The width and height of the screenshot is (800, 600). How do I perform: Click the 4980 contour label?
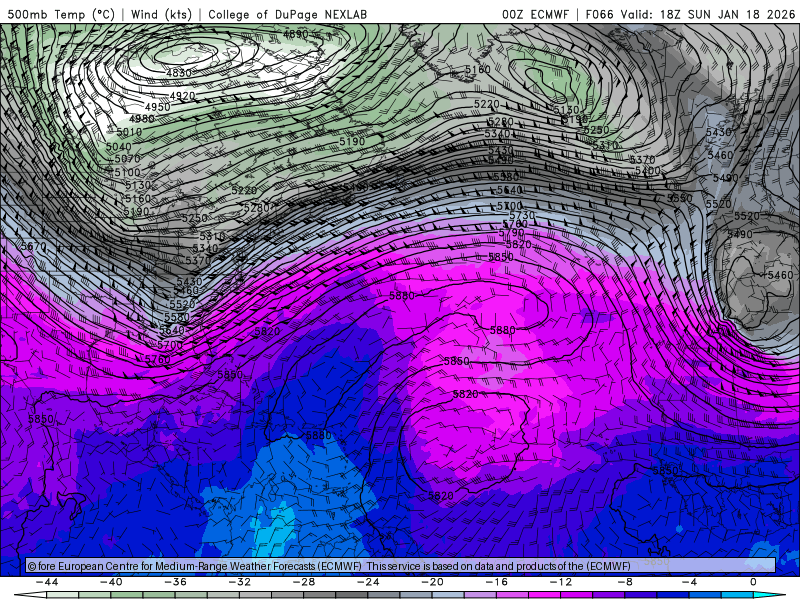pos(142,119)
